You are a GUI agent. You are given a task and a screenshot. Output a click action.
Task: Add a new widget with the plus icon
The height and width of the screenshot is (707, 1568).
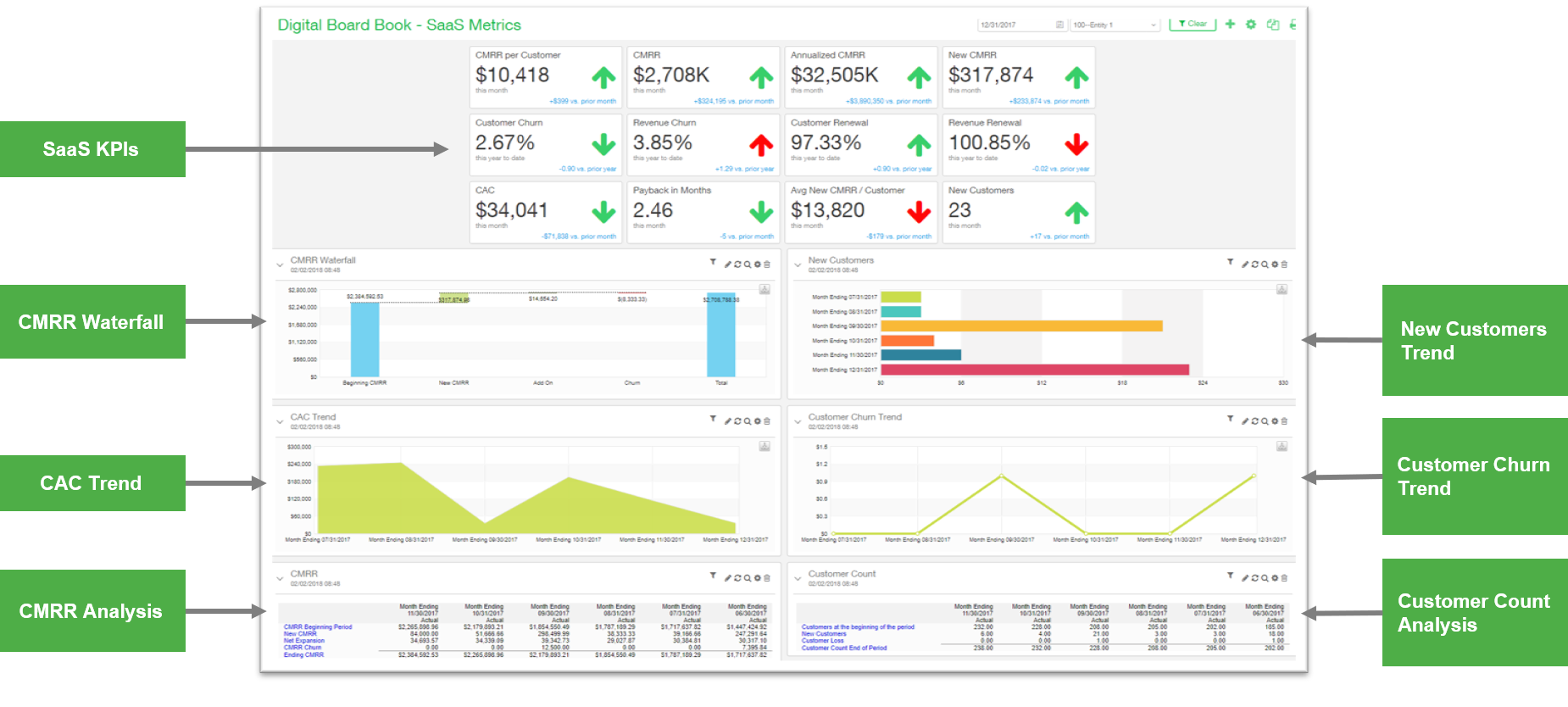coord(1230,25)
